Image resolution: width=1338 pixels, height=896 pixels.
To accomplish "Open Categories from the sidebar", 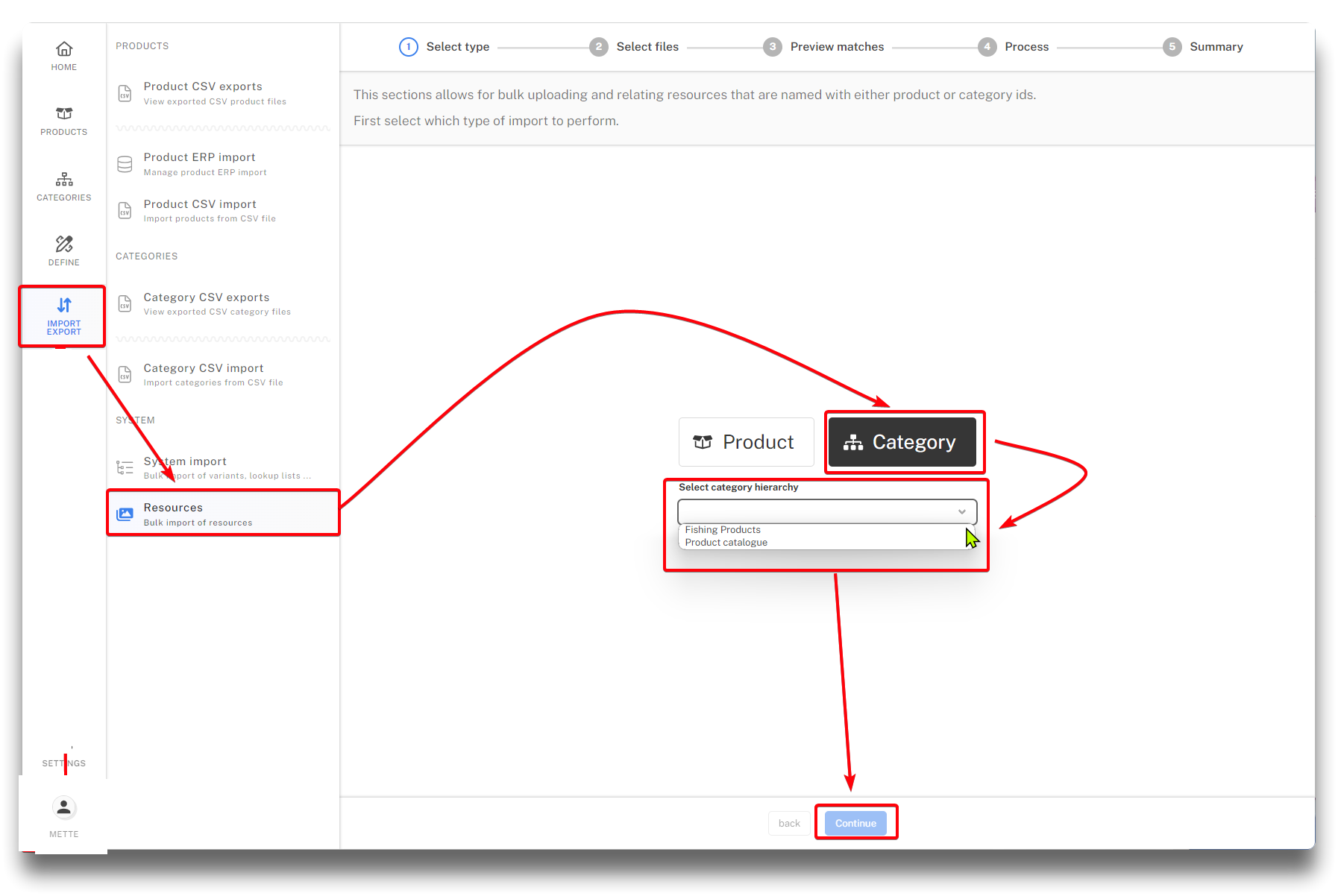I will click(64, 186).
